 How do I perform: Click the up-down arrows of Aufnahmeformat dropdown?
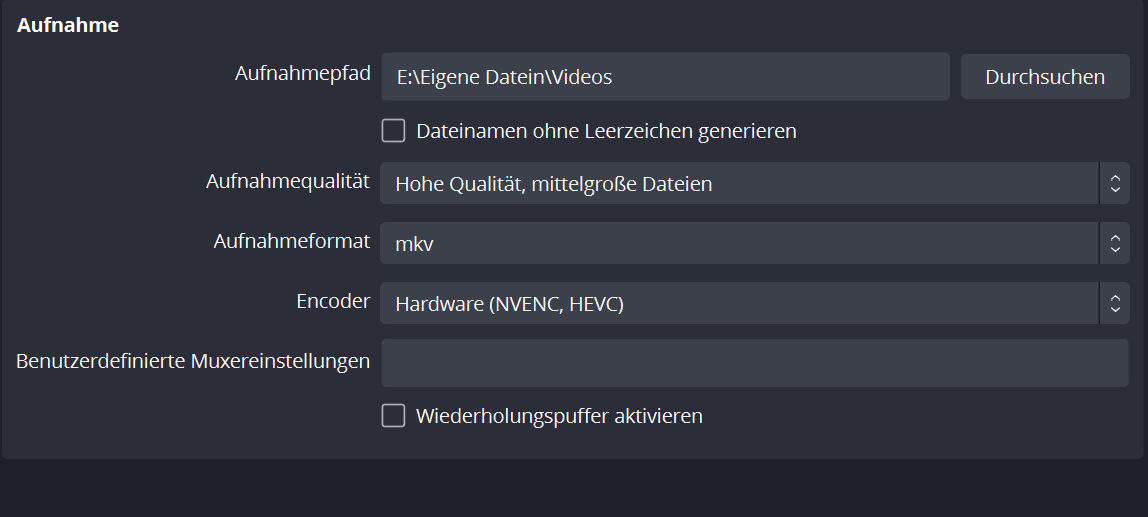click(x=1114, y=243)
